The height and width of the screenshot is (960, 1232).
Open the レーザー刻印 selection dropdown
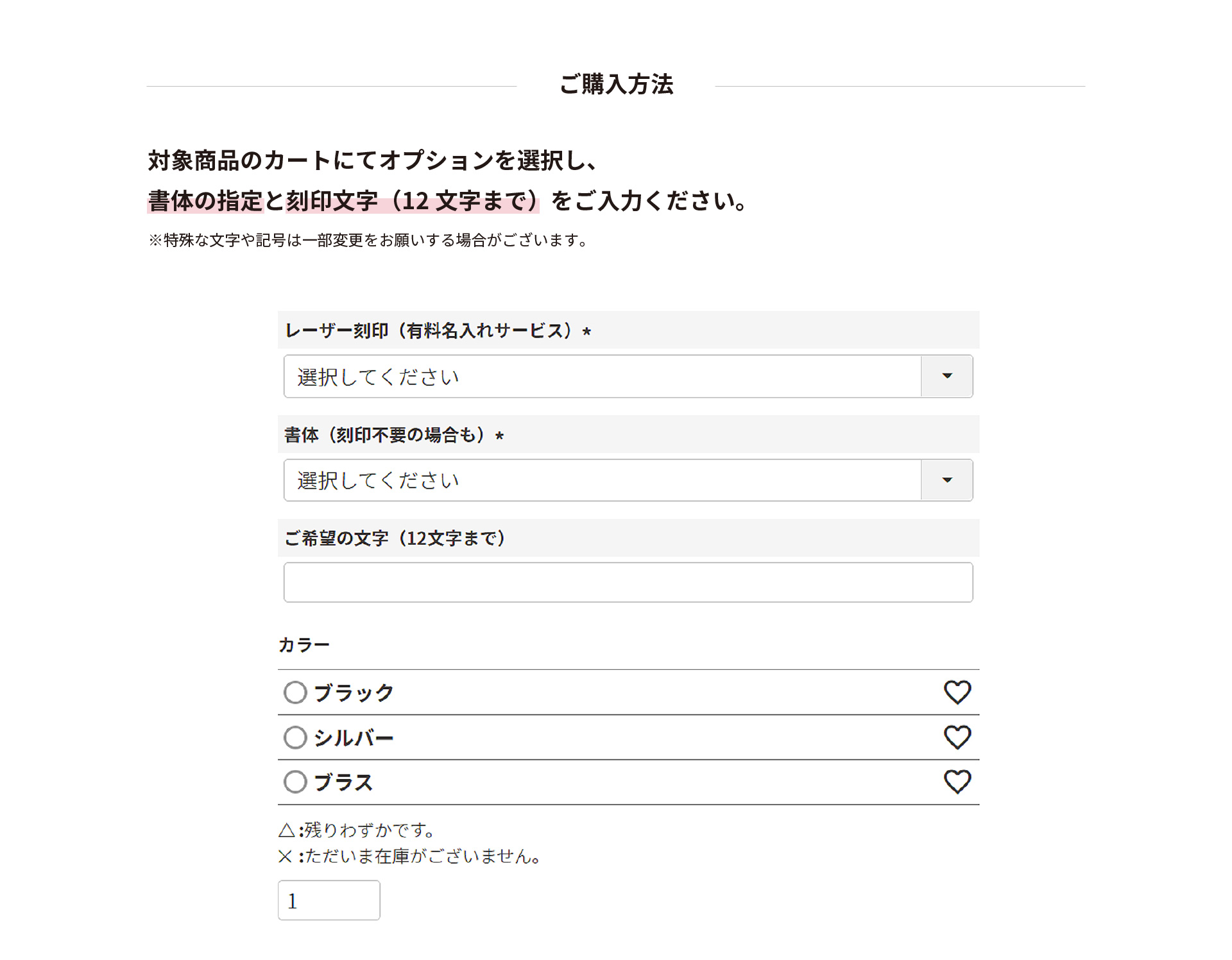click(x=602, y=376)
